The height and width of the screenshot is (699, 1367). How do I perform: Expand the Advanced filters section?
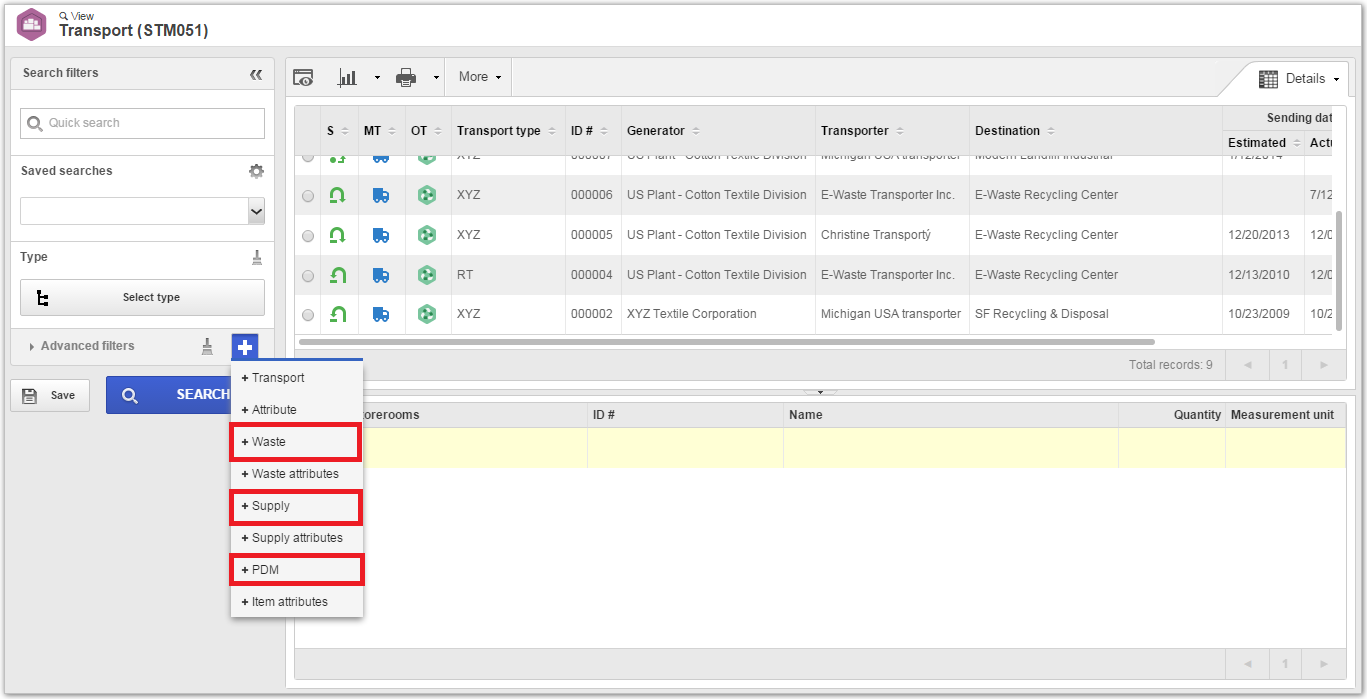pyautogui.click(x=87, y=346)
